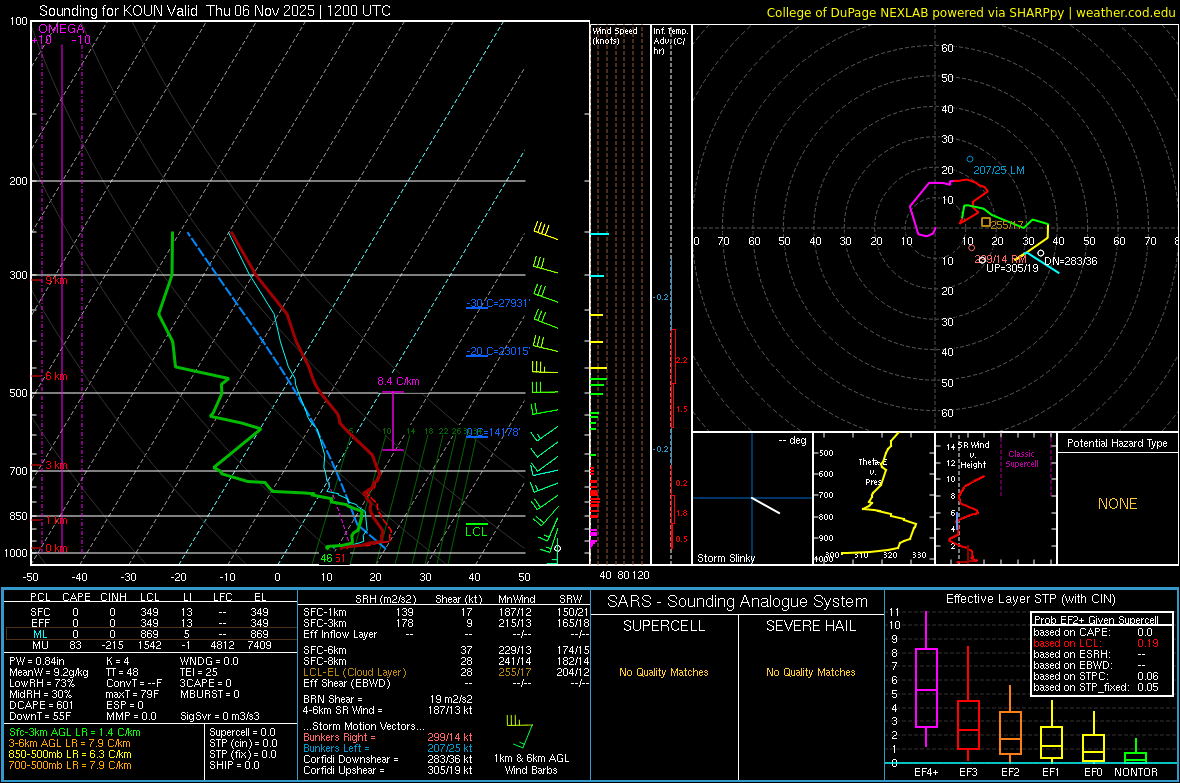Click 'Effective Layer STP (with CIN)' title
The width and height of the screenshot is (1180, 783).
[1031, 599]
